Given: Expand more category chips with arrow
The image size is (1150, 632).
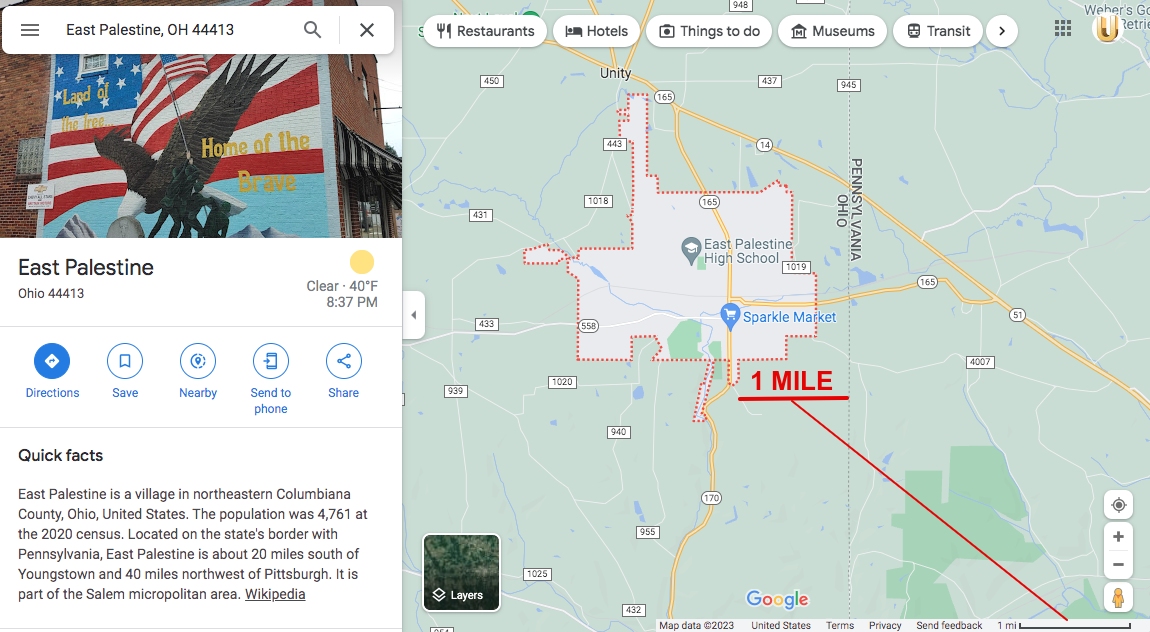Looking at the screenshot, I should pos(1002,32).
